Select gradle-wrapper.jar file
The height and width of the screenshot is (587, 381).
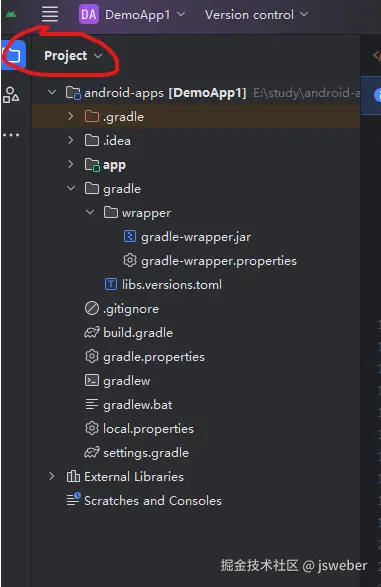click(196, 236)
